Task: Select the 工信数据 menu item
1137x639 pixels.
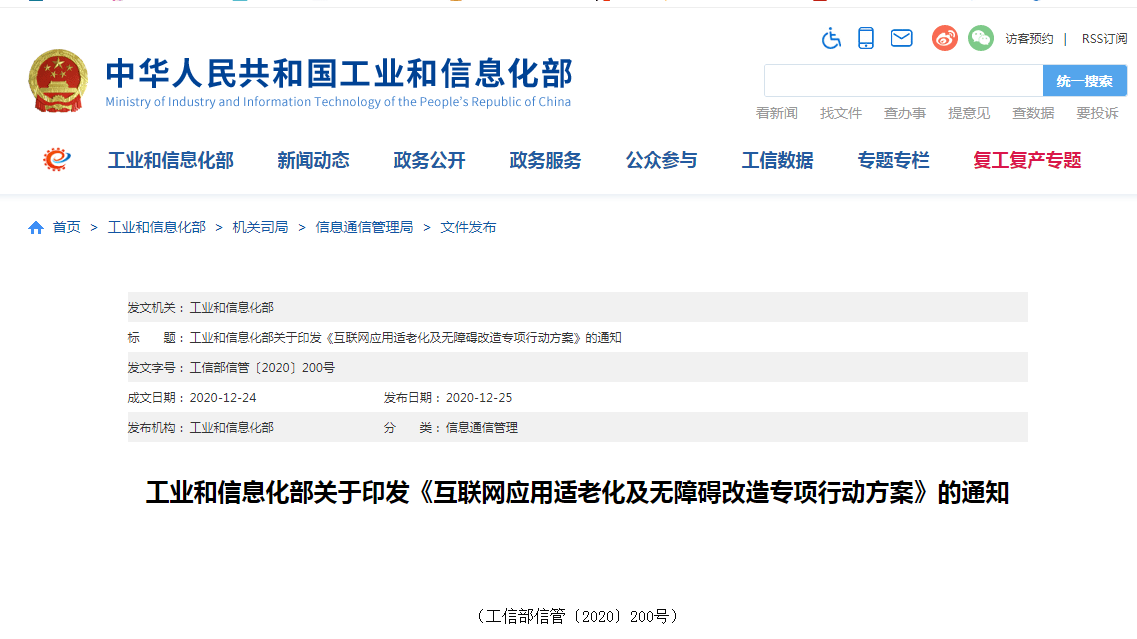Action: [x=778, y=159]
